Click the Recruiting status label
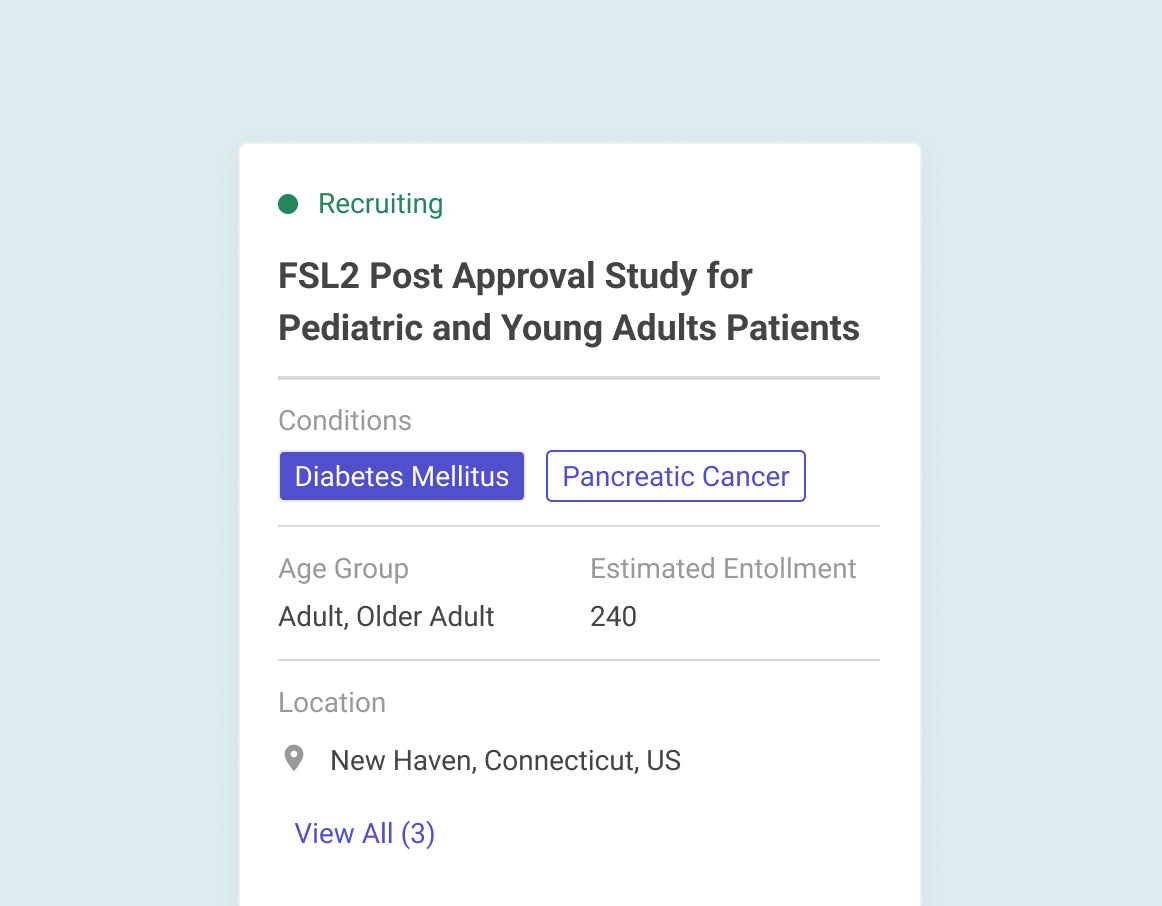The image size is (1162, 906). click(381, 204)
